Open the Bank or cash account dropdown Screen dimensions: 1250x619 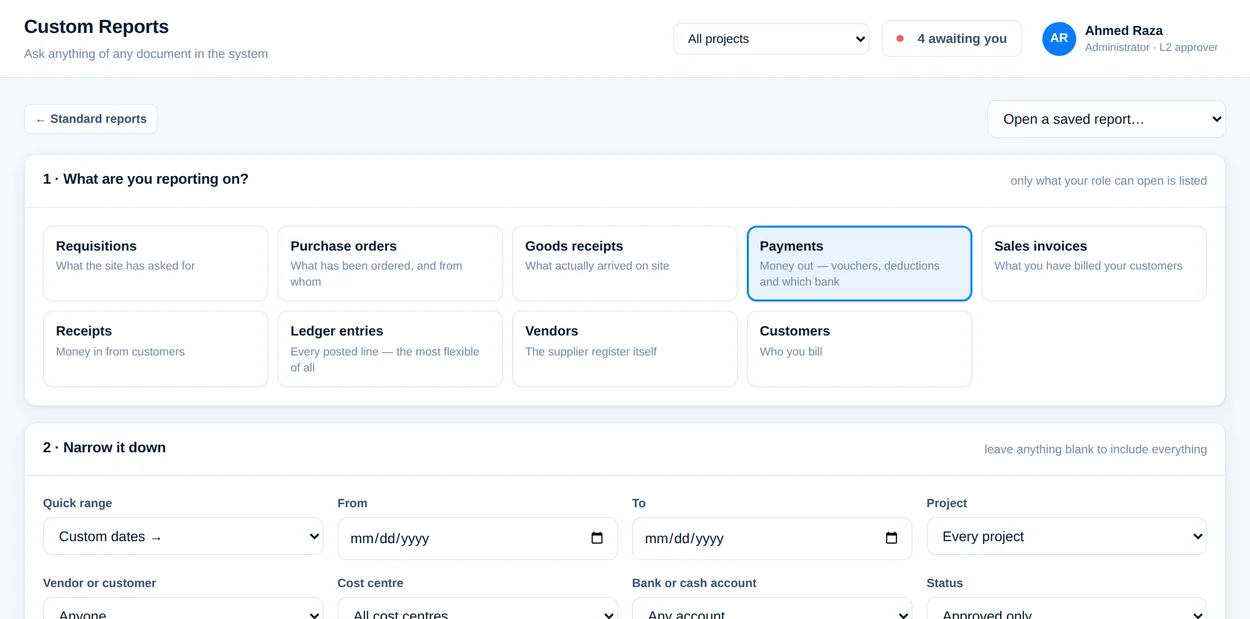[772, 609]
